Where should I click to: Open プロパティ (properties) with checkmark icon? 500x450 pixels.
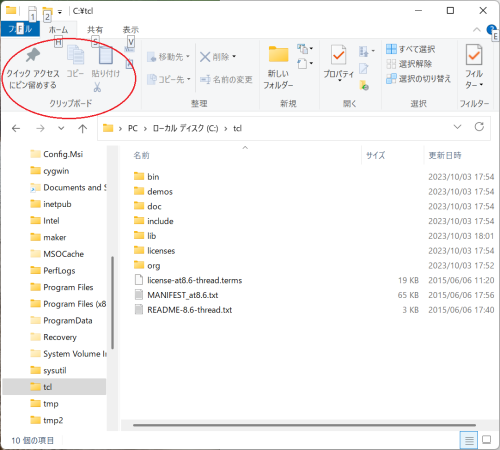point(338,55)
